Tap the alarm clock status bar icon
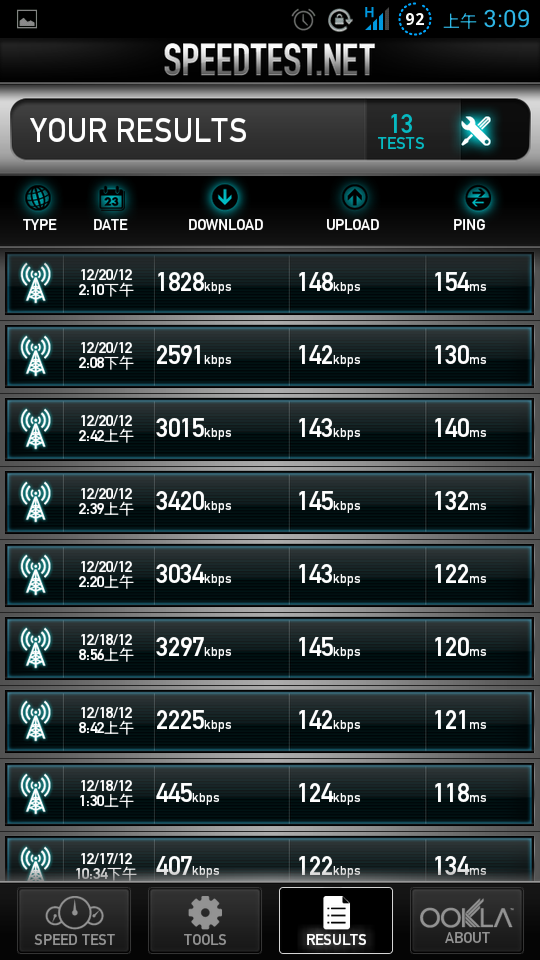 304,20
